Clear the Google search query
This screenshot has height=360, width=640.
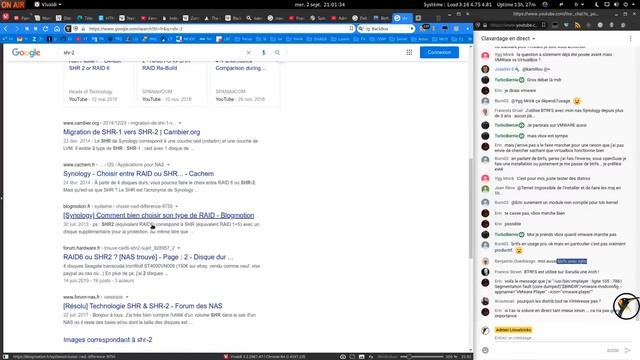point(249,53)
